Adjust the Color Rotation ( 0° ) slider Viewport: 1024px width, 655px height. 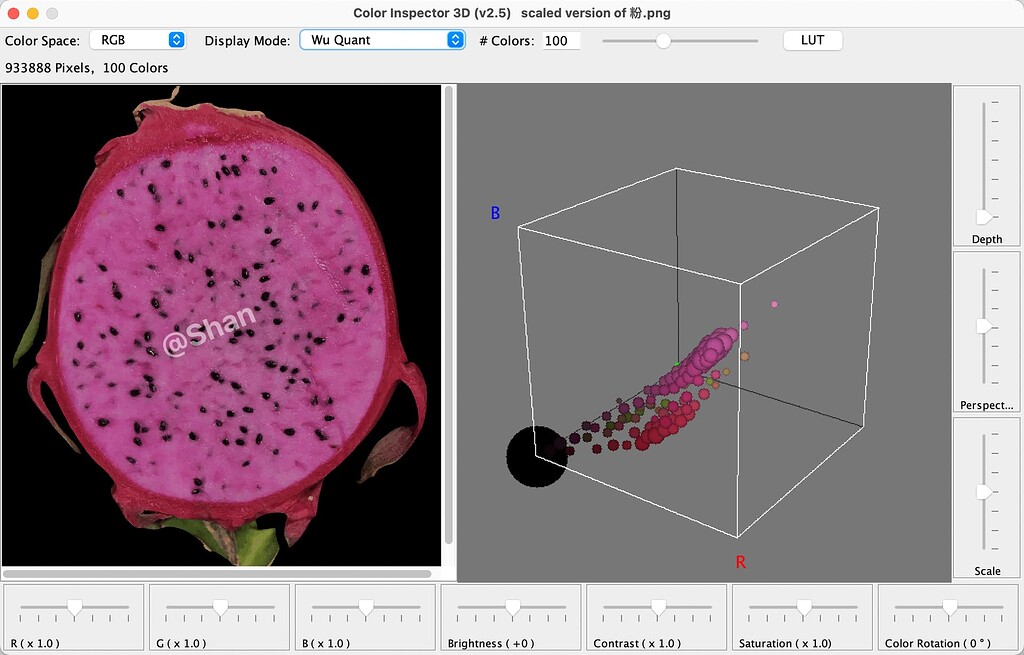(947, 605)
